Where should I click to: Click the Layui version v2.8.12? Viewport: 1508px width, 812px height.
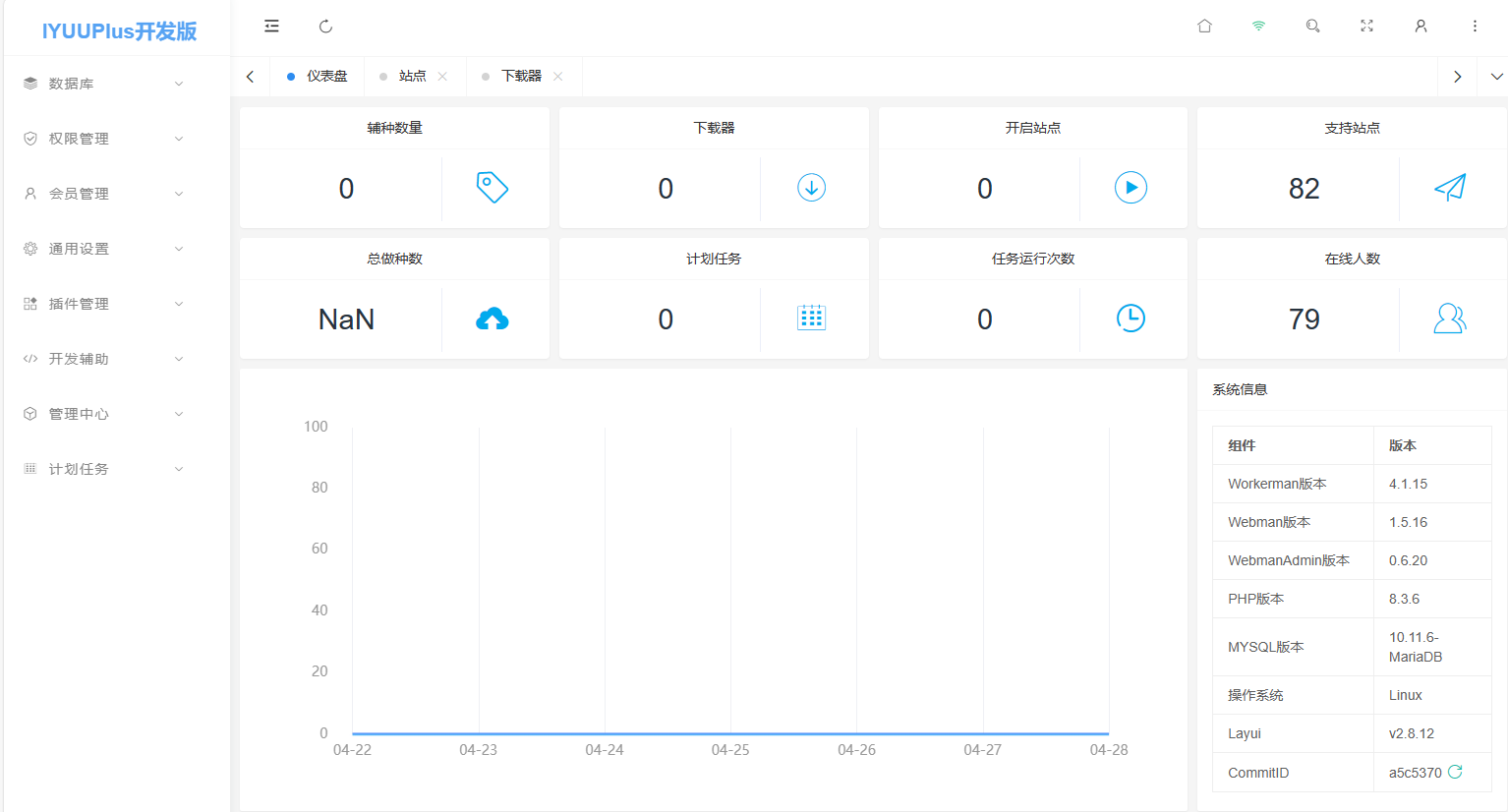(x=1412, y=733)
